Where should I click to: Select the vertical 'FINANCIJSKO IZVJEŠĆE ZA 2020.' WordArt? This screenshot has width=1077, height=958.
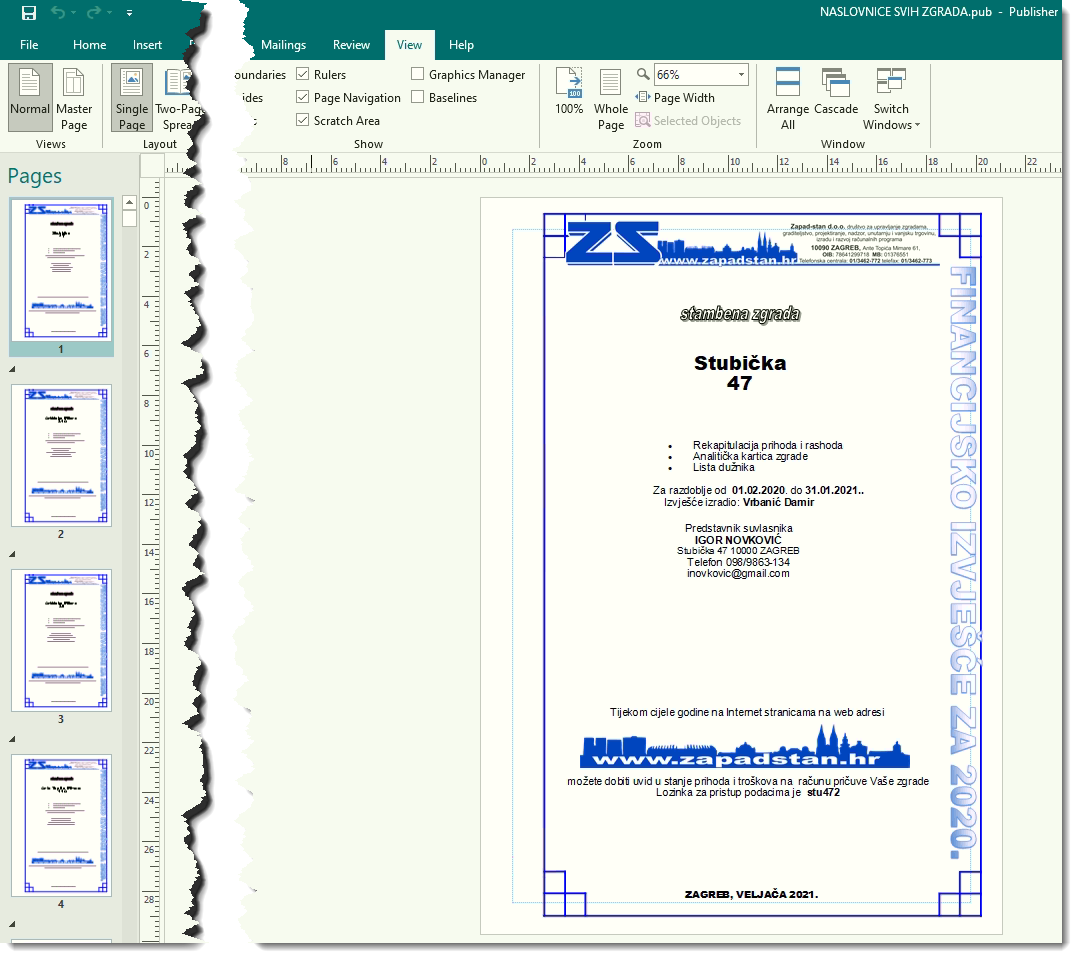[964, 562]
